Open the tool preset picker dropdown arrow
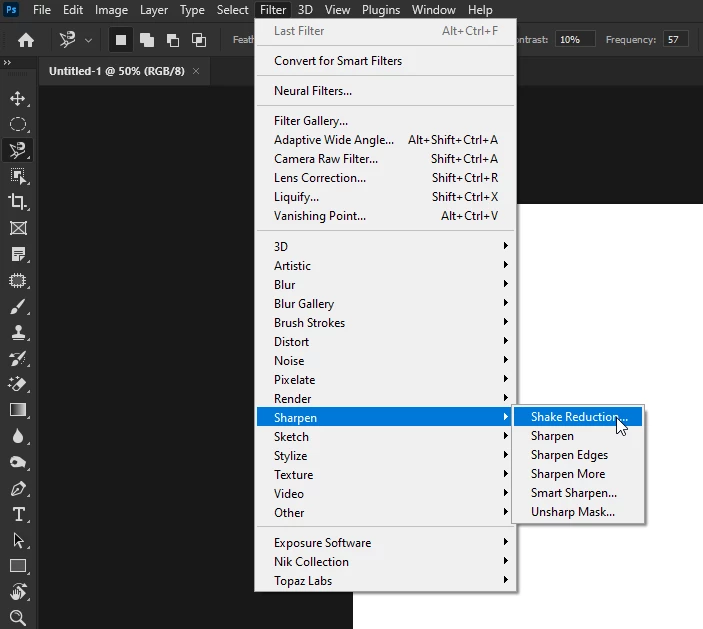Viewport: 703px width, 629px height. (x=88, y=40)
